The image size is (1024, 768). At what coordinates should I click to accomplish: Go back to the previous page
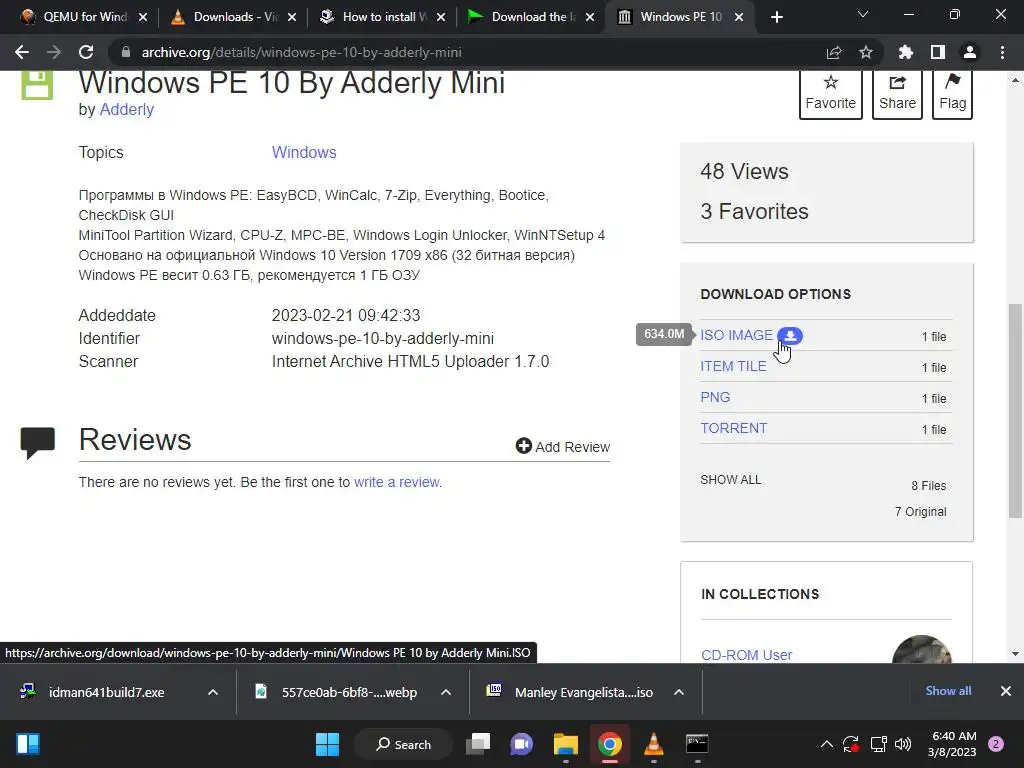tap(22, 52)
